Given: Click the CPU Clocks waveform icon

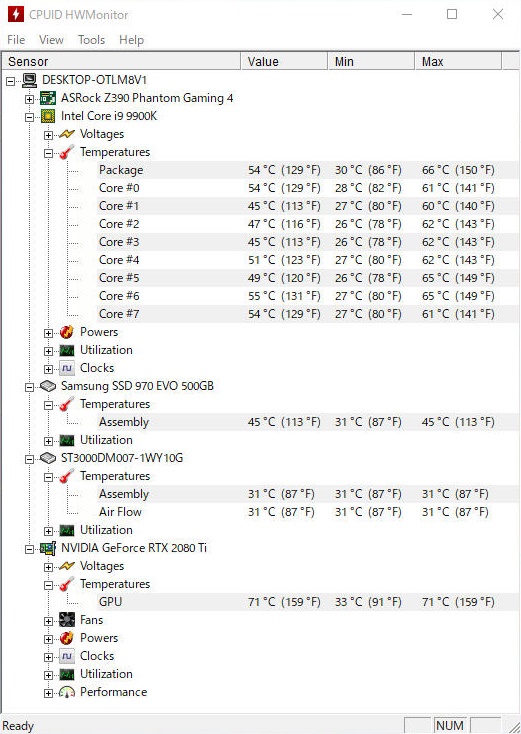Looking at the screenshot, I should click(67, 368).
